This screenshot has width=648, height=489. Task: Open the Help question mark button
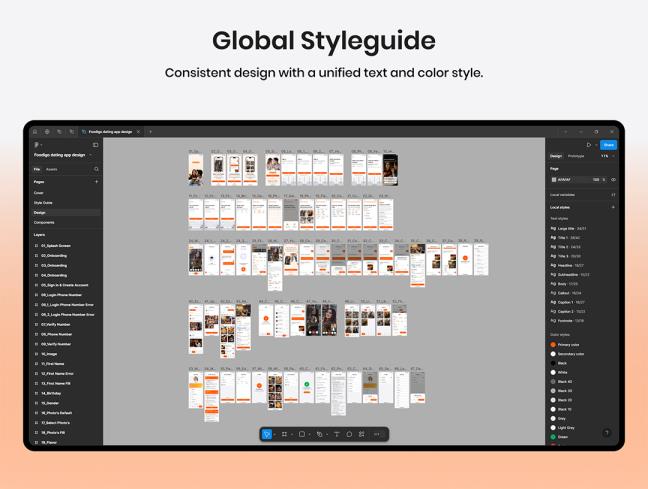pyautogui.click(x=606, y=433)
